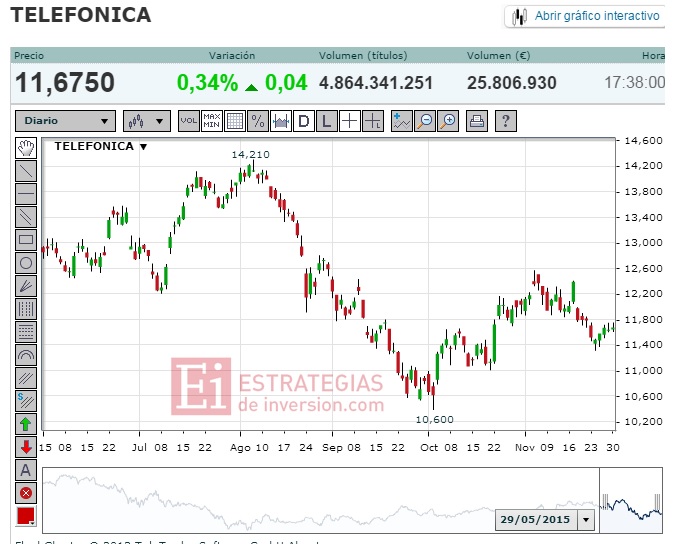Image resolution: width=680 pixels, height=544 pixels.
Task: Select the vertical dotted lines tool
Action: coord(26,309)
